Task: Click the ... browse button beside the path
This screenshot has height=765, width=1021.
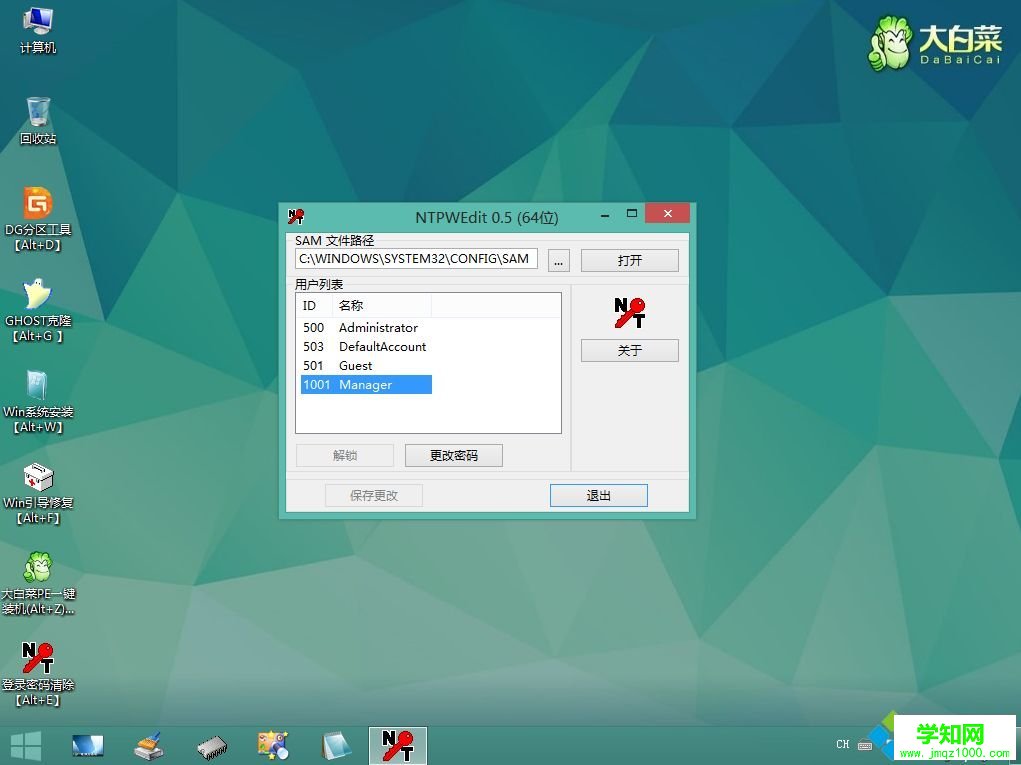Action: pos(558,259)
